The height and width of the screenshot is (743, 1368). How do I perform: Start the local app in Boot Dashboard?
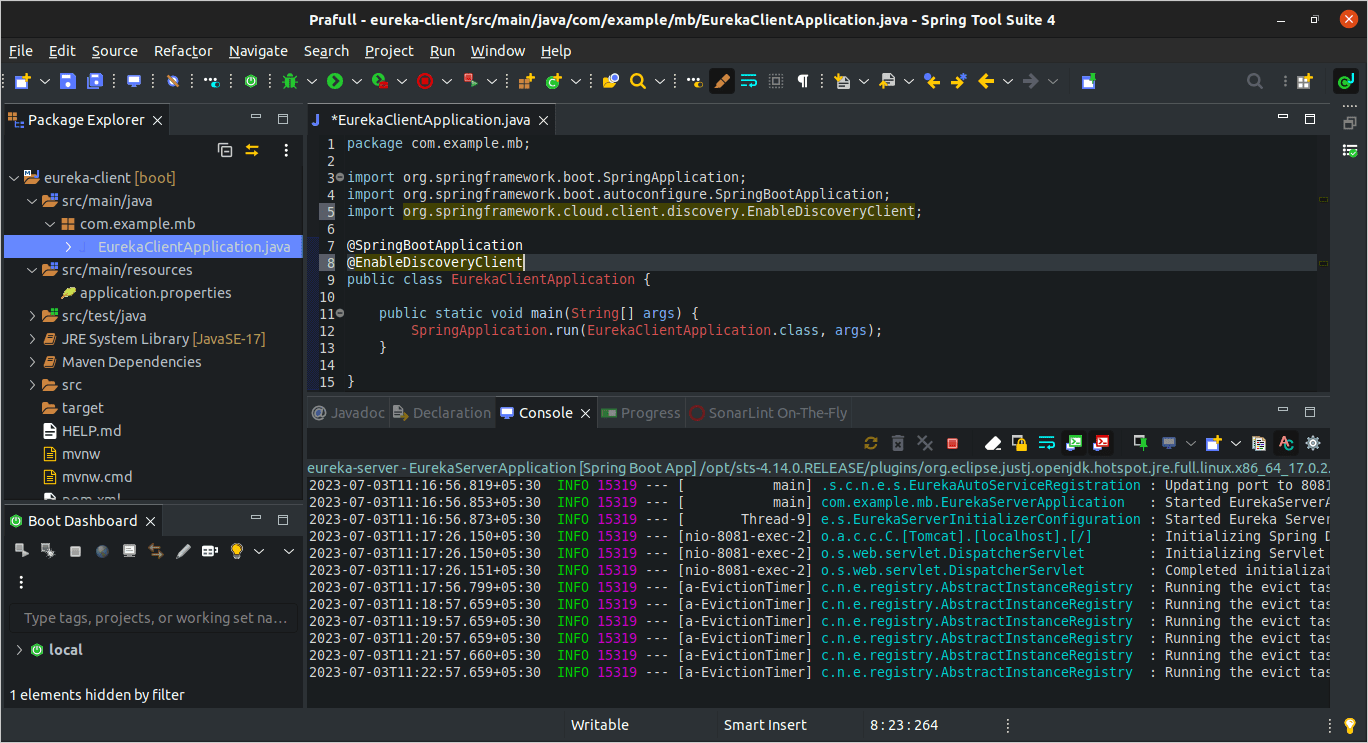(x=22, y=550)
